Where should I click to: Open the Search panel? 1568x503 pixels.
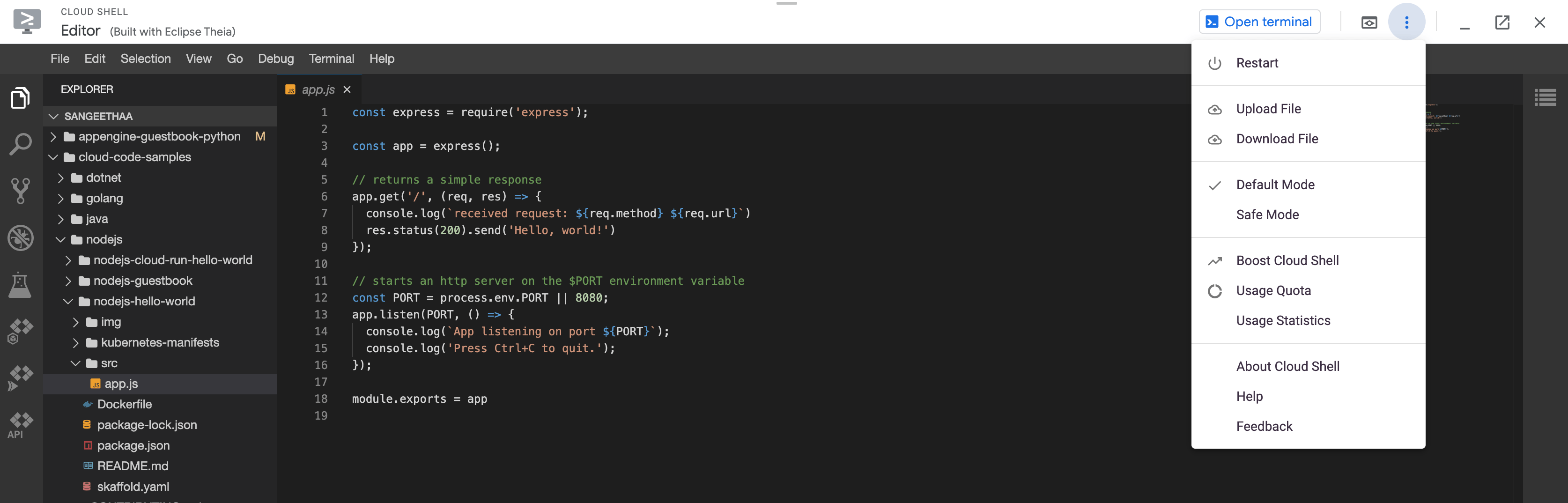[20, 144]
